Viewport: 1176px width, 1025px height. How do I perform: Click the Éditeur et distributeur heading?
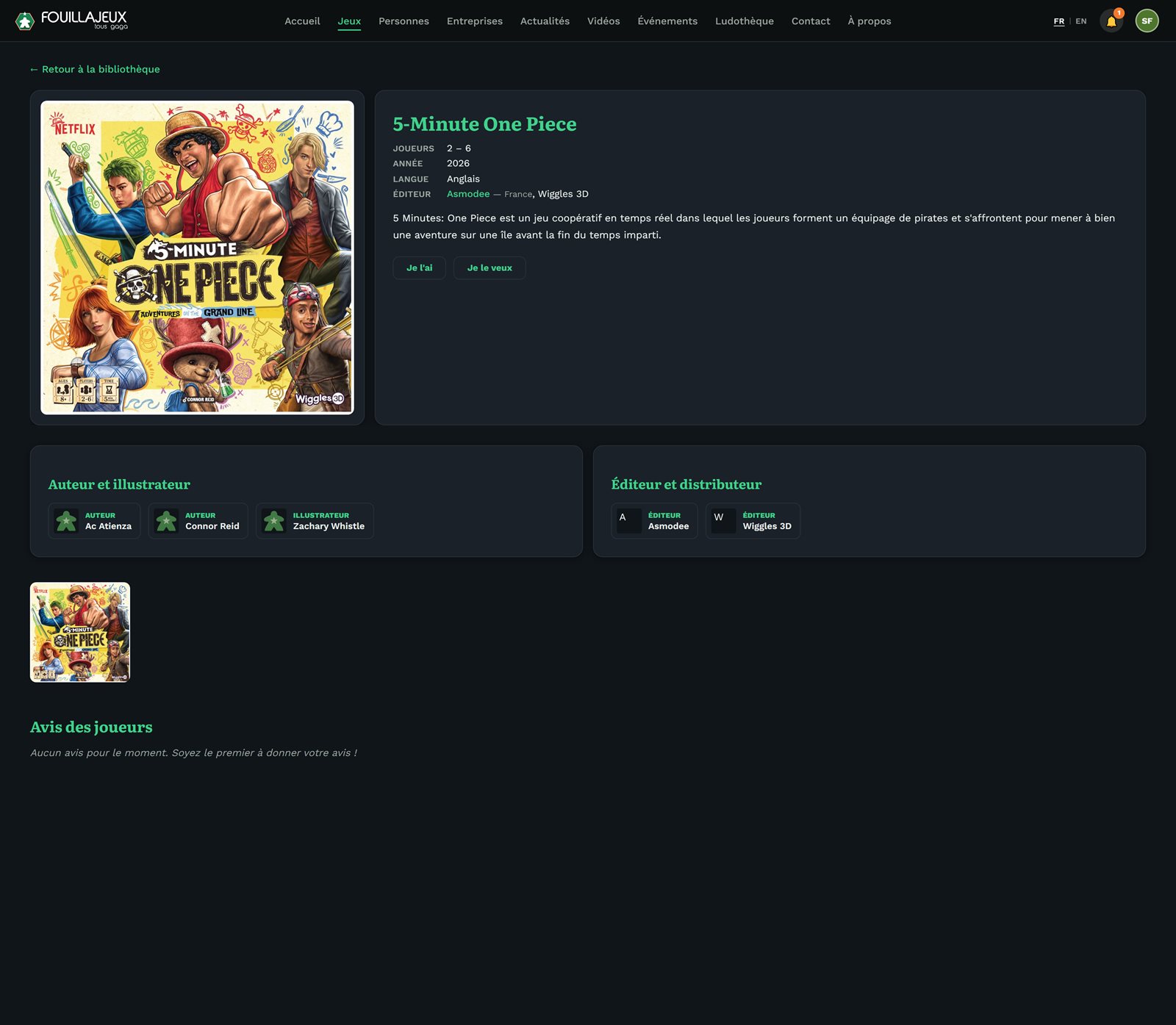(x=686, y=484)
